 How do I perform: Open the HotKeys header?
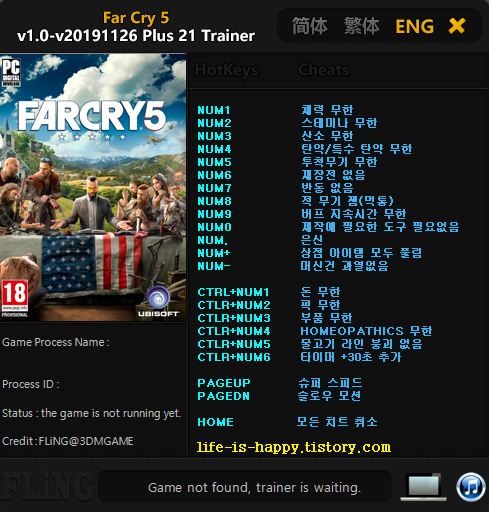click(226, 70)
